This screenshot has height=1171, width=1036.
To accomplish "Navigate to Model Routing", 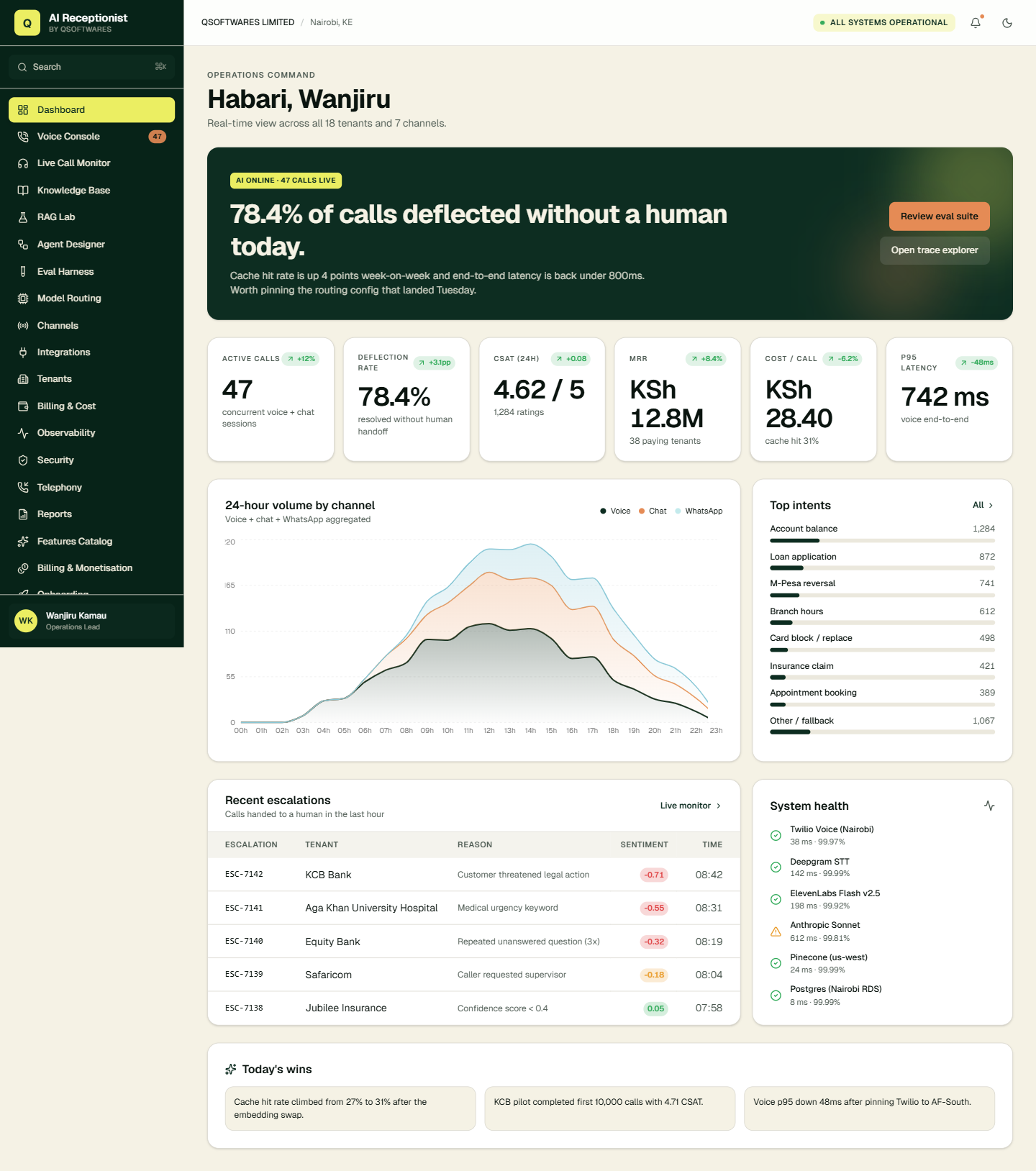I will point(92,299).
